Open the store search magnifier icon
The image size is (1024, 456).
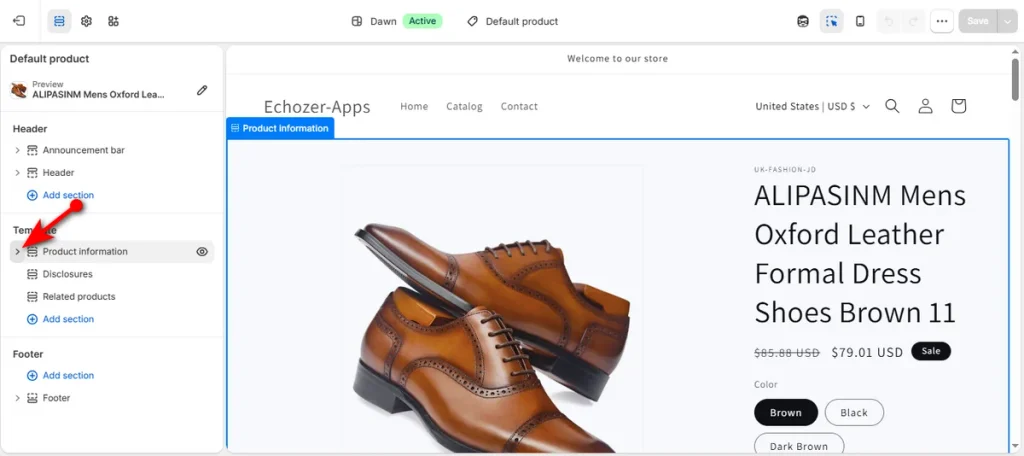(892, 106)
